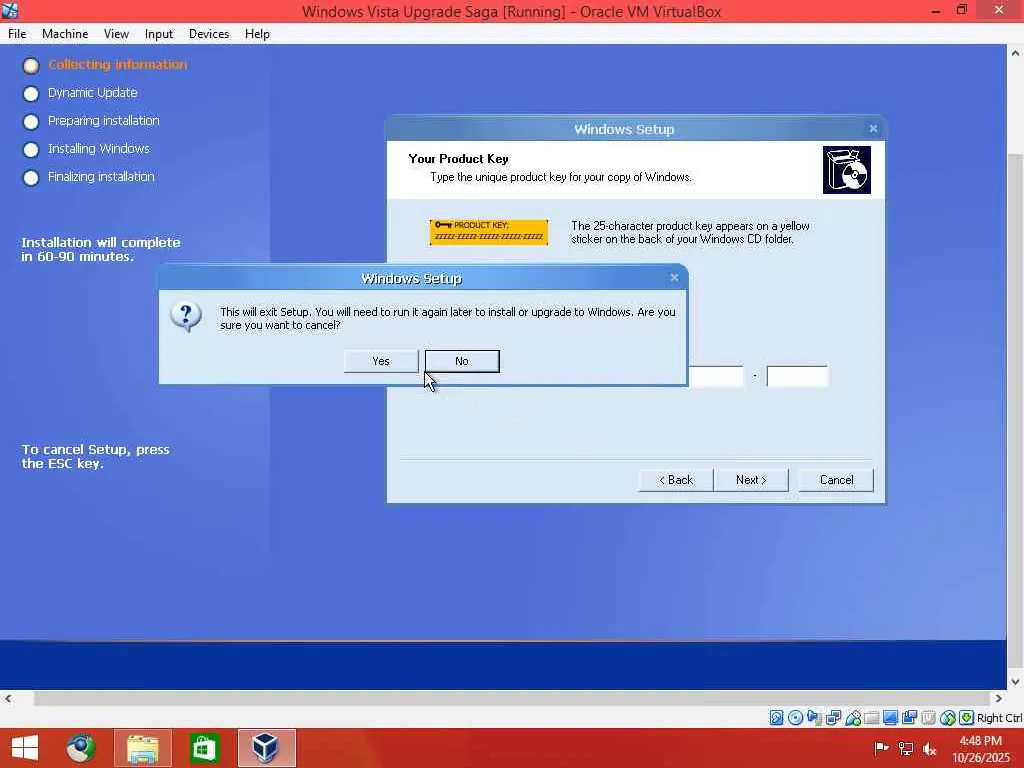Open the File menu
The image size is (1024, 768).
[x=17, y=34]
